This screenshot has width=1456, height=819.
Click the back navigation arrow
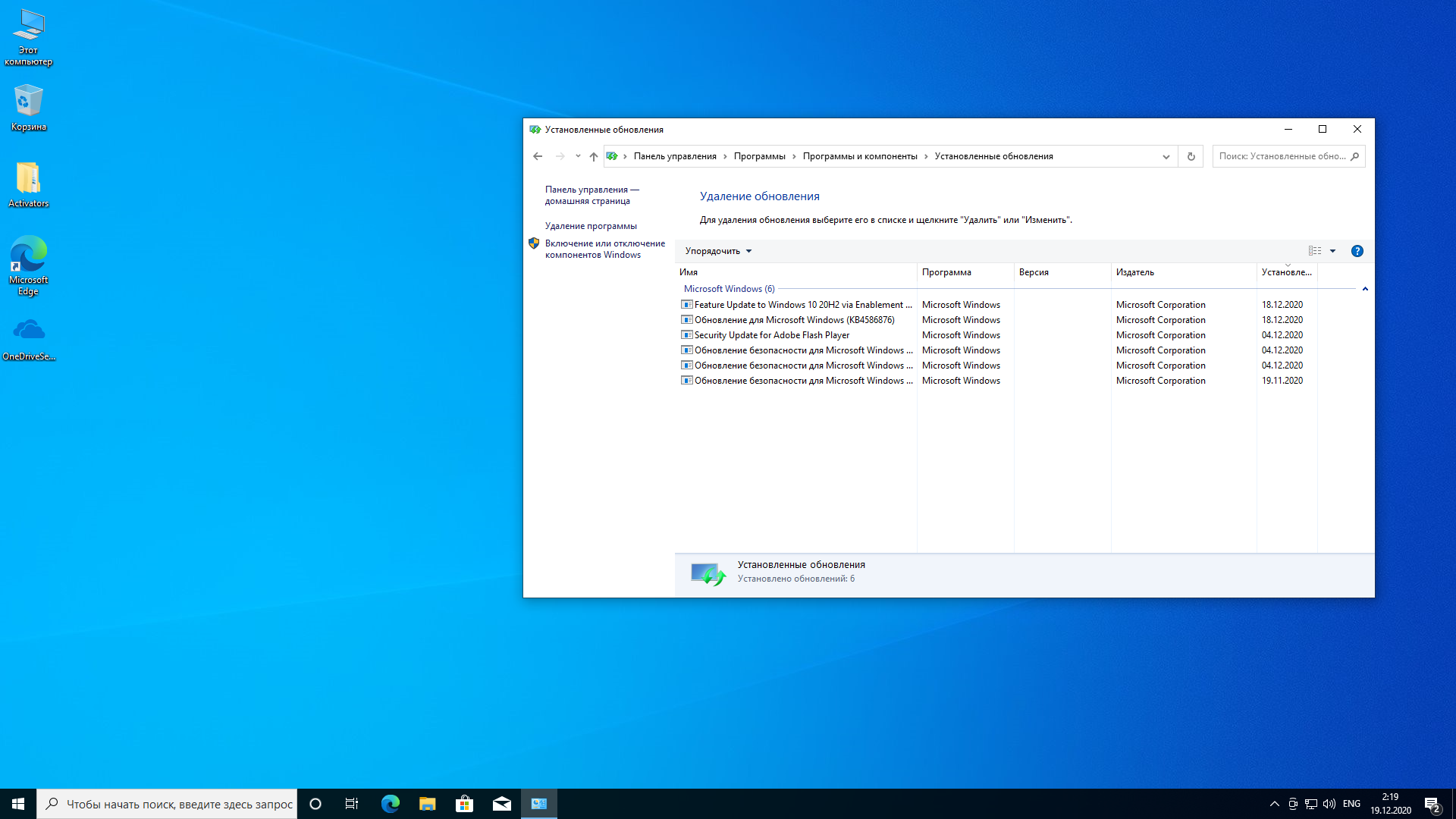[538, 156]
